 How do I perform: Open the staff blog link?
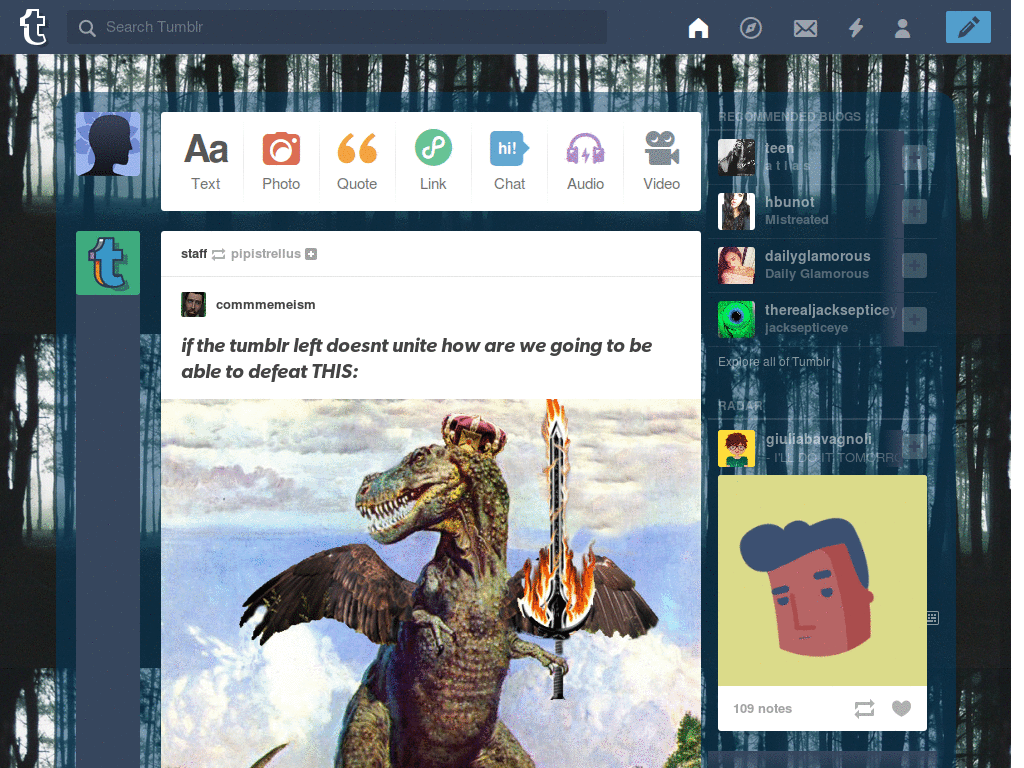pos(194,253)
